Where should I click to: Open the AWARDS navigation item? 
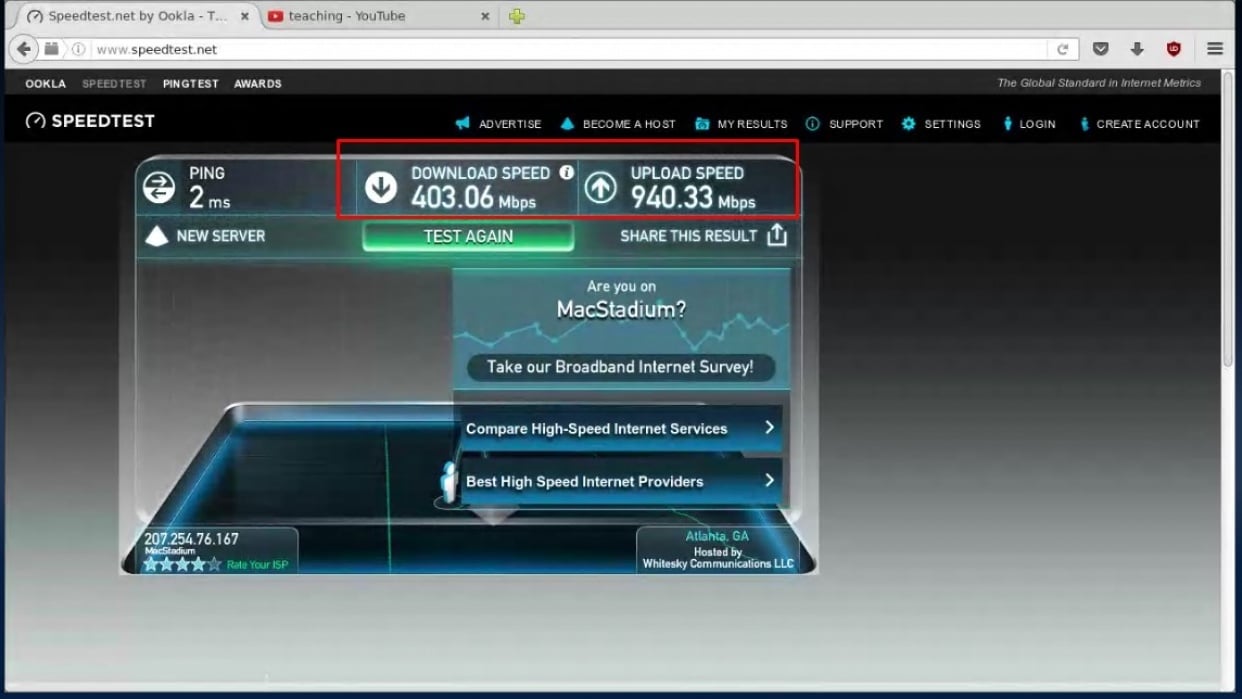(x=258, y=84)
